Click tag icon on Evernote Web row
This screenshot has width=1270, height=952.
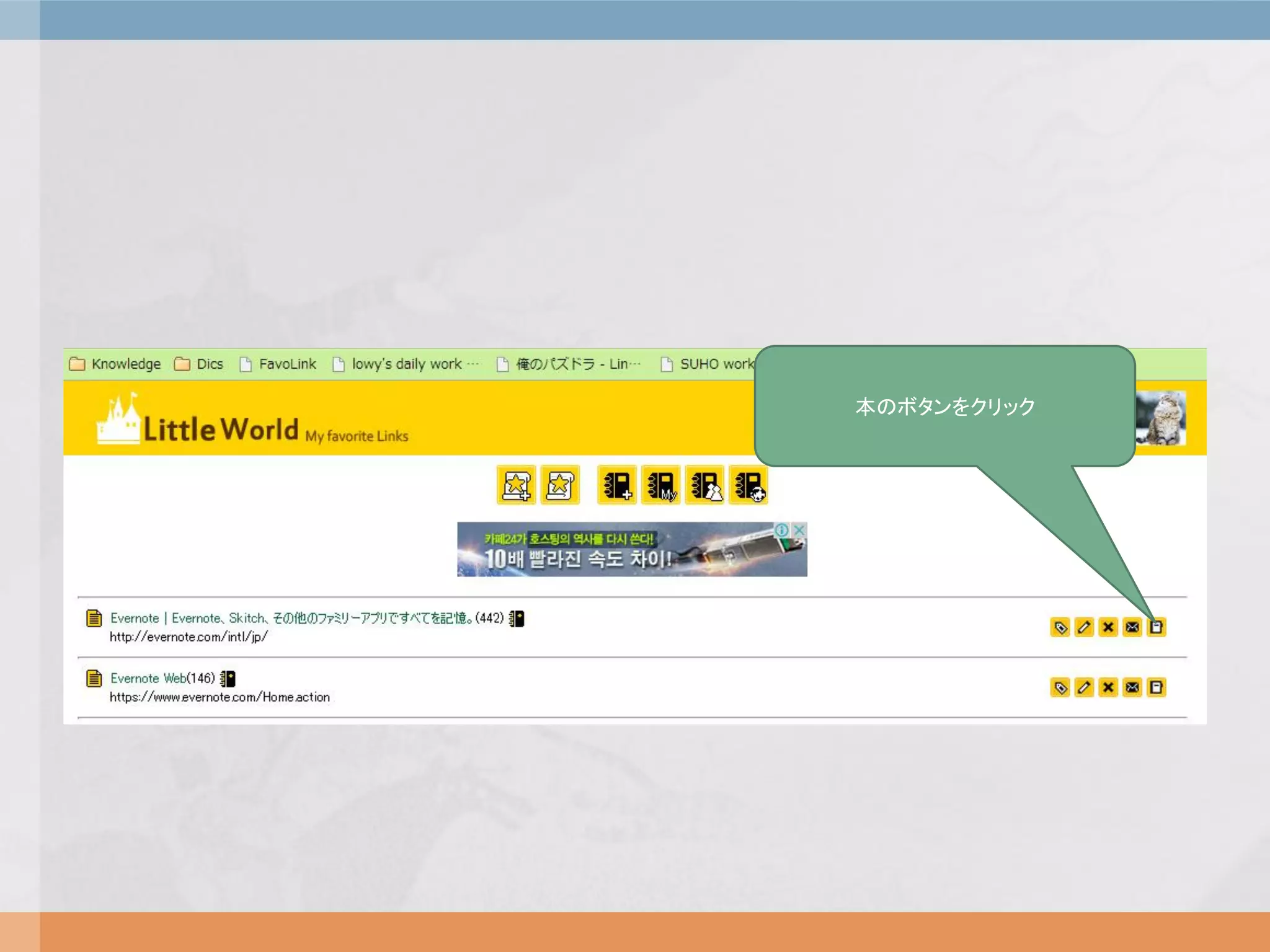1060,687
